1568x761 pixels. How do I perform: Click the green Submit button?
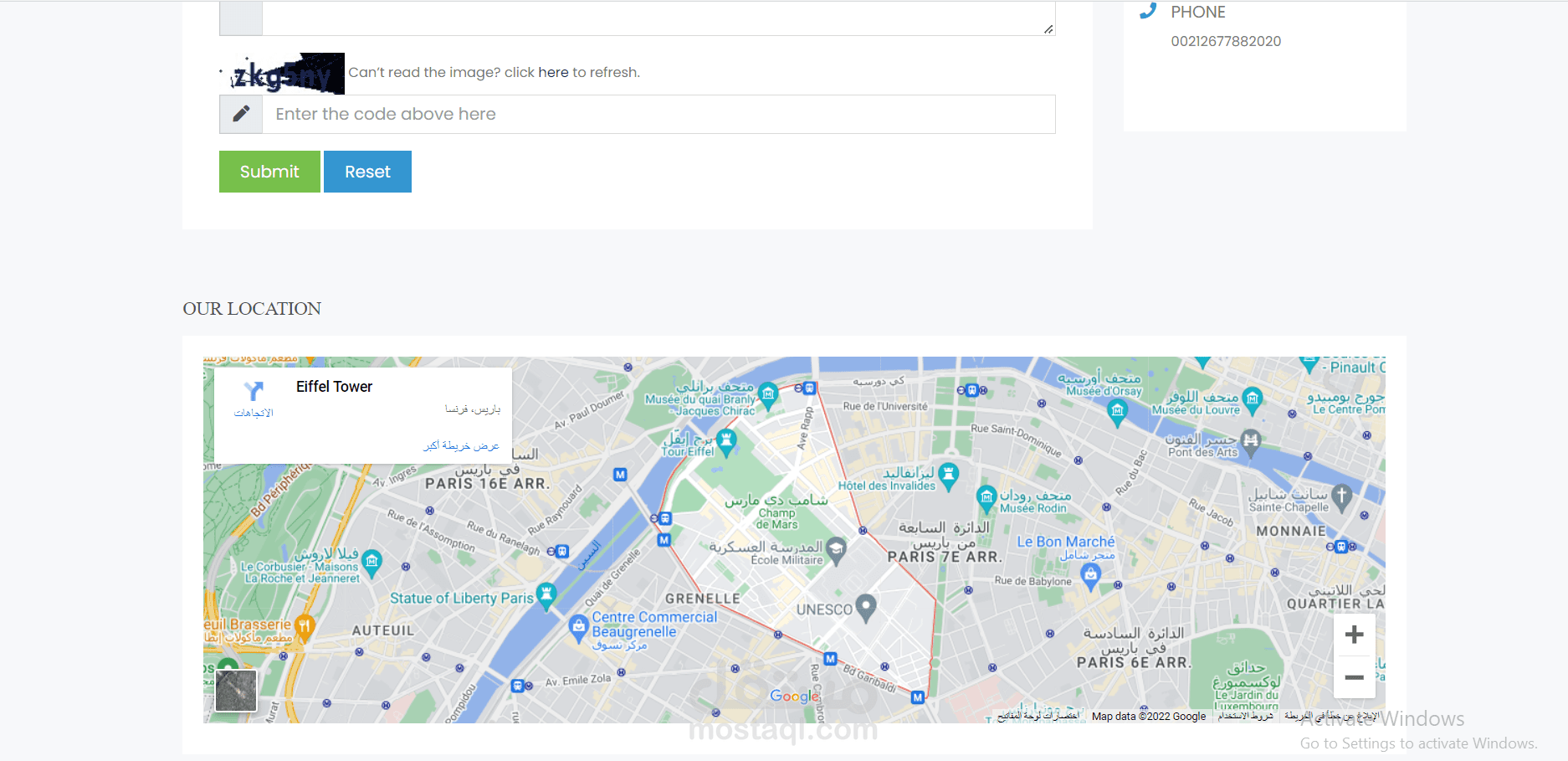coord(269,172)
